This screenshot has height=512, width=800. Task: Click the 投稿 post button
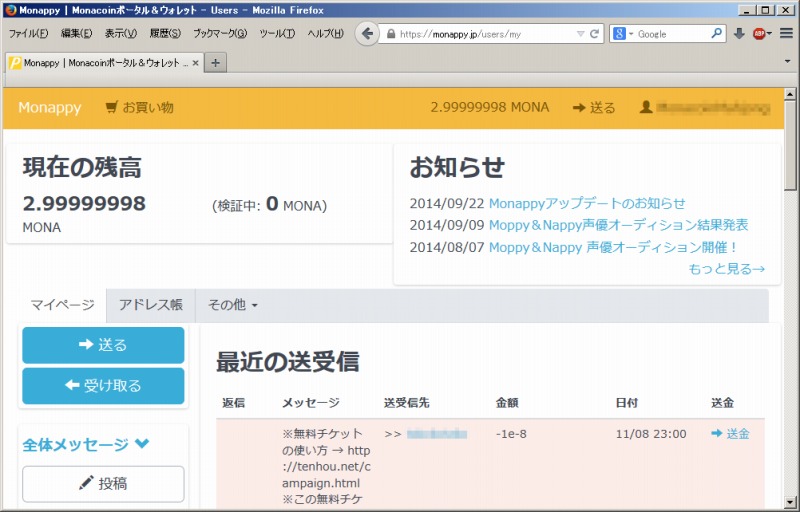coord(103,483)
